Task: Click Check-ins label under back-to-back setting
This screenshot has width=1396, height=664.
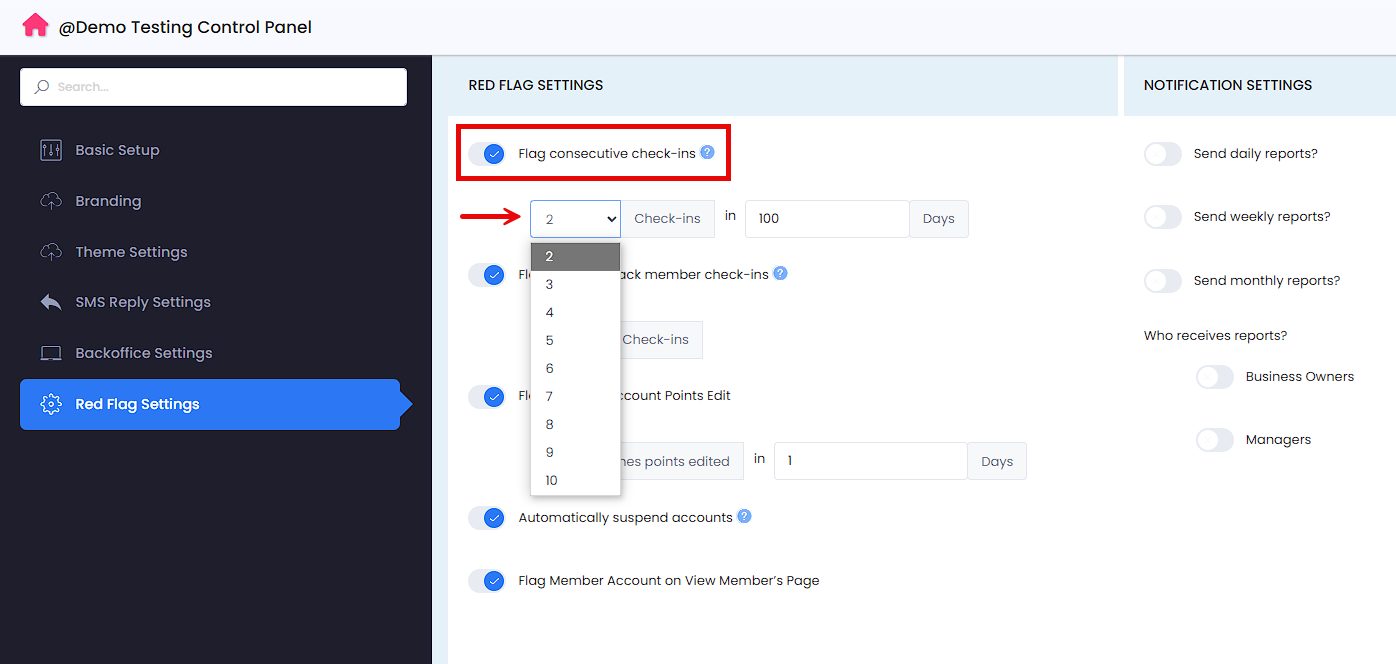Action: 661,340
